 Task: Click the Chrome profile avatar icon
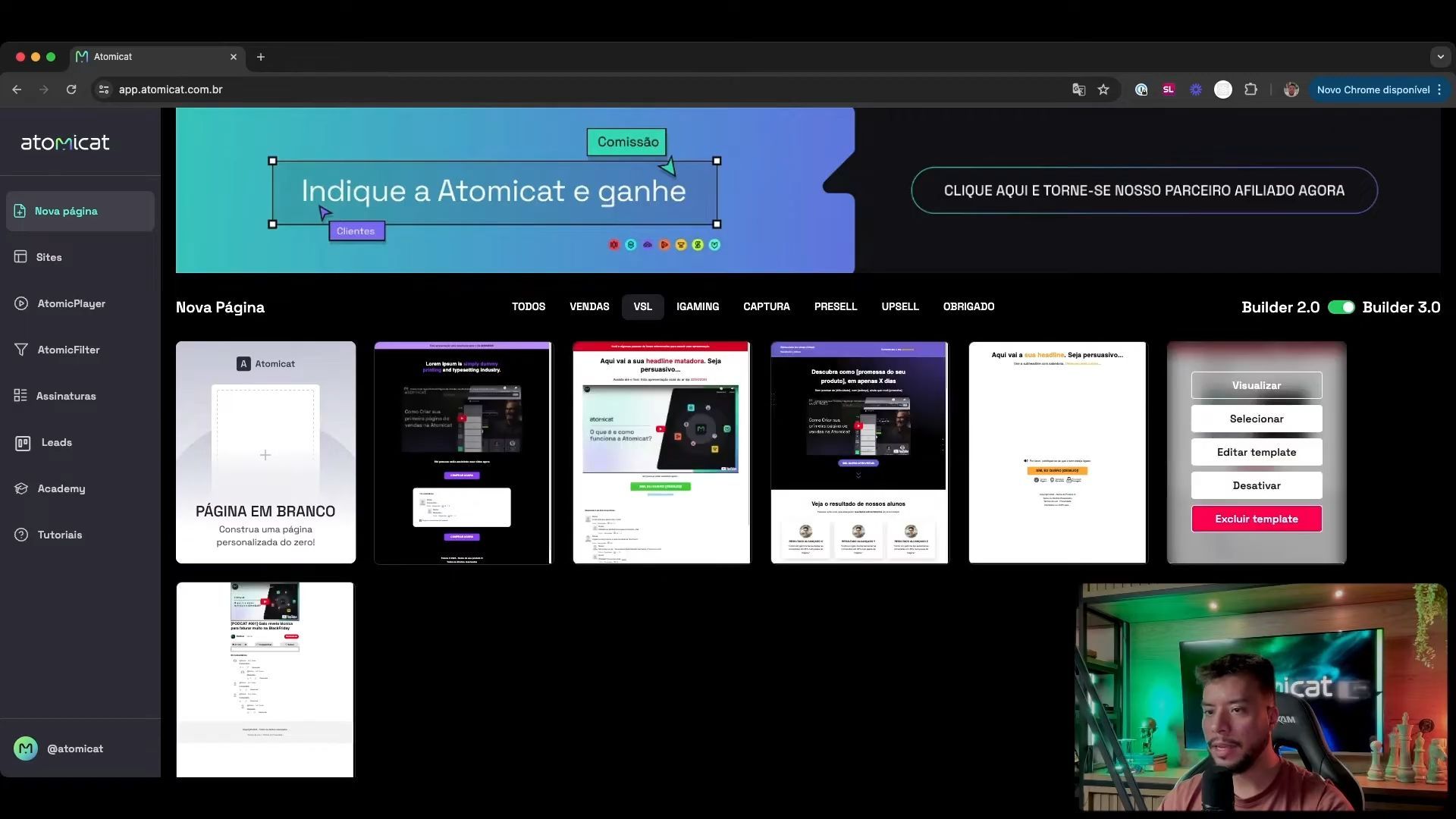click(1291, 89)
